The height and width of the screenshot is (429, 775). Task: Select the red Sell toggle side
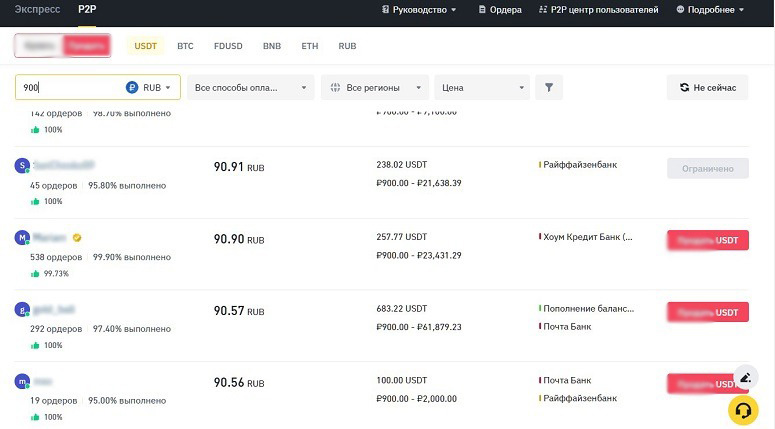pyautogui.click(x=86, y=46)
